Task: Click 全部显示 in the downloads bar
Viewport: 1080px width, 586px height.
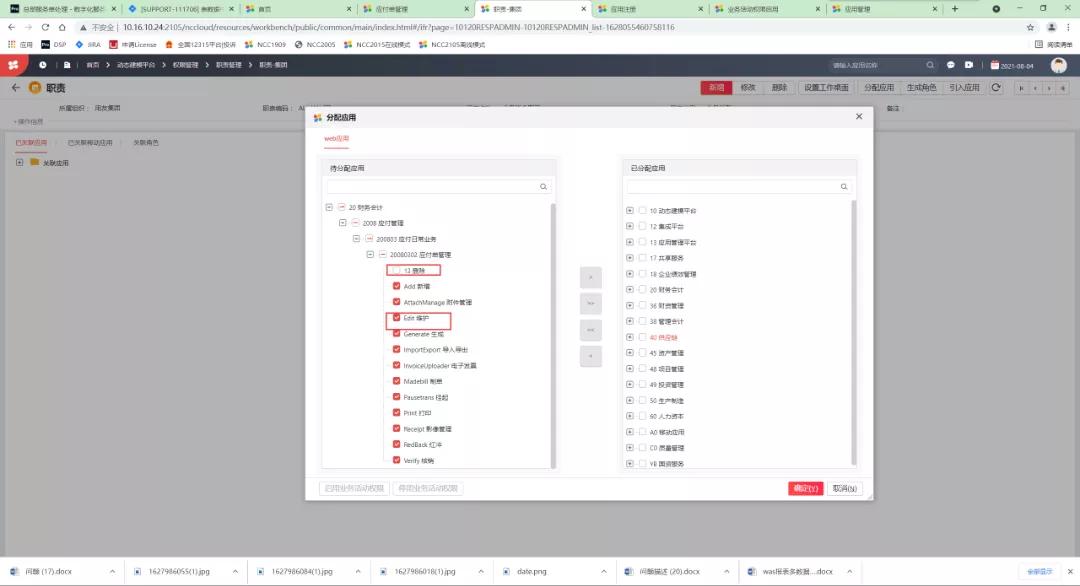Action: (1039, 572)
